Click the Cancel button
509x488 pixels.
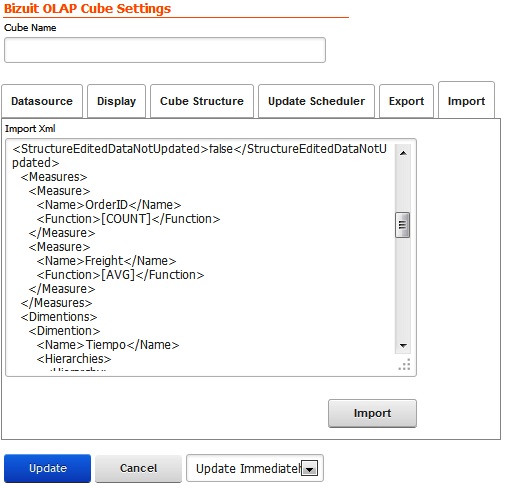[x=138, y=468]
